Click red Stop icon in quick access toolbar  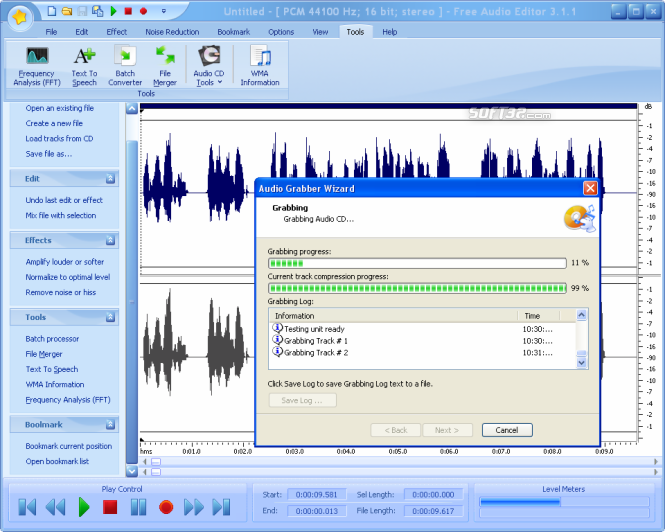(x=128, y=11)
